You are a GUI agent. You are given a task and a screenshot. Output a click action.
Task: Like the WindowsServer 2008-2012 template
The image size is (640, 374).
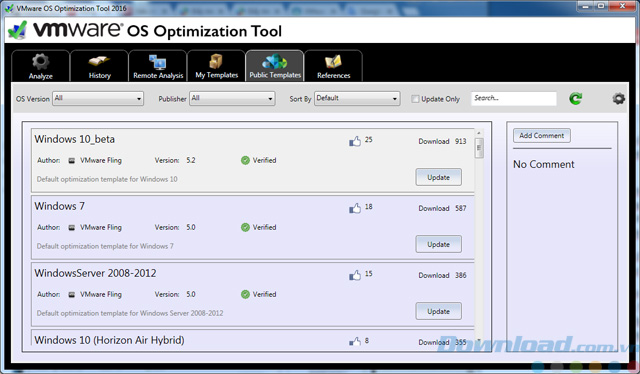[355, 275]
